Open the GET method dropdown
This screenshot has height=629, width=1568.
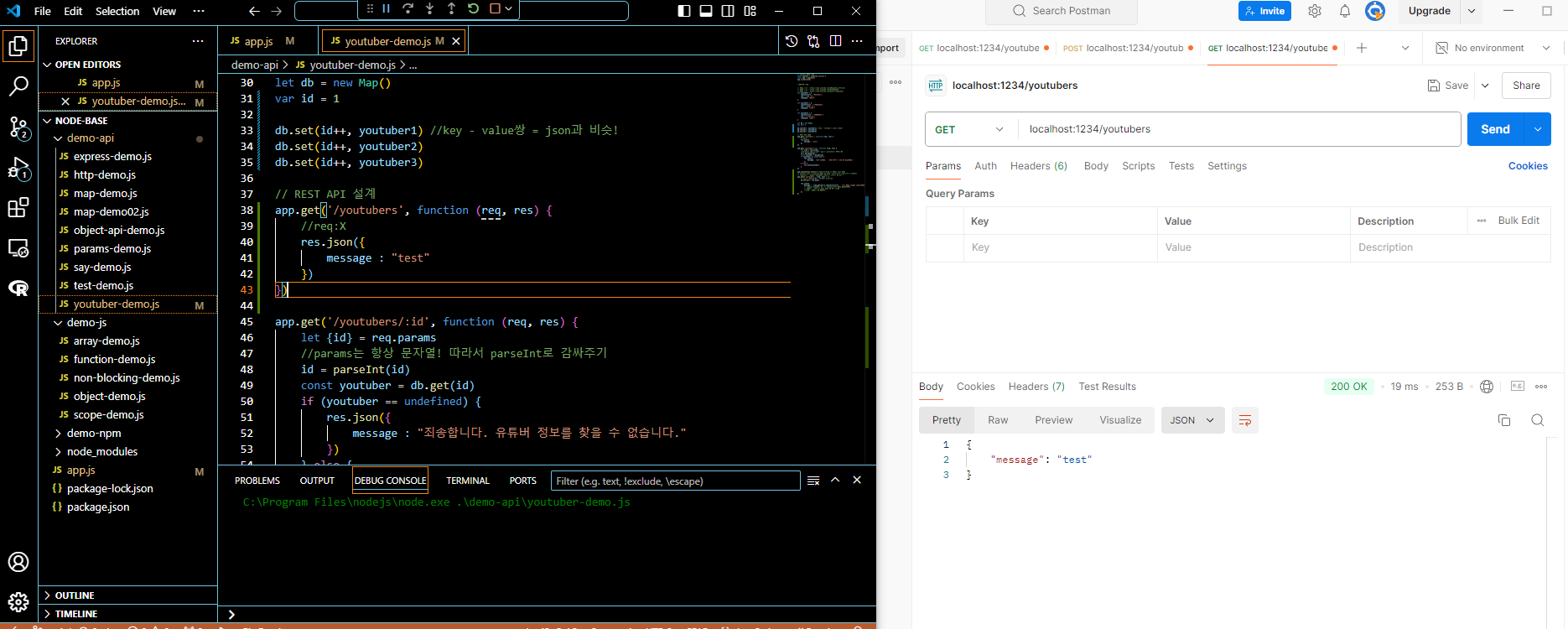coord(971,129)
